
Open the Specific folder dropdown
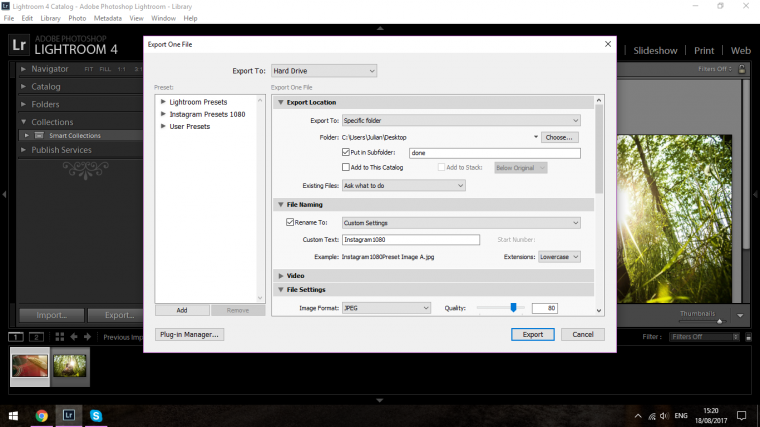pos(461,120)
